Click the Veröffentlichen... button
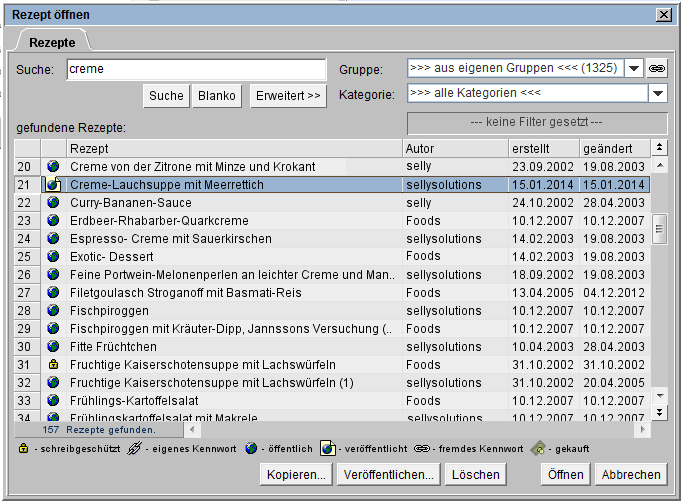The height and width of the screenshot is (501, 681). coord(388,474)
